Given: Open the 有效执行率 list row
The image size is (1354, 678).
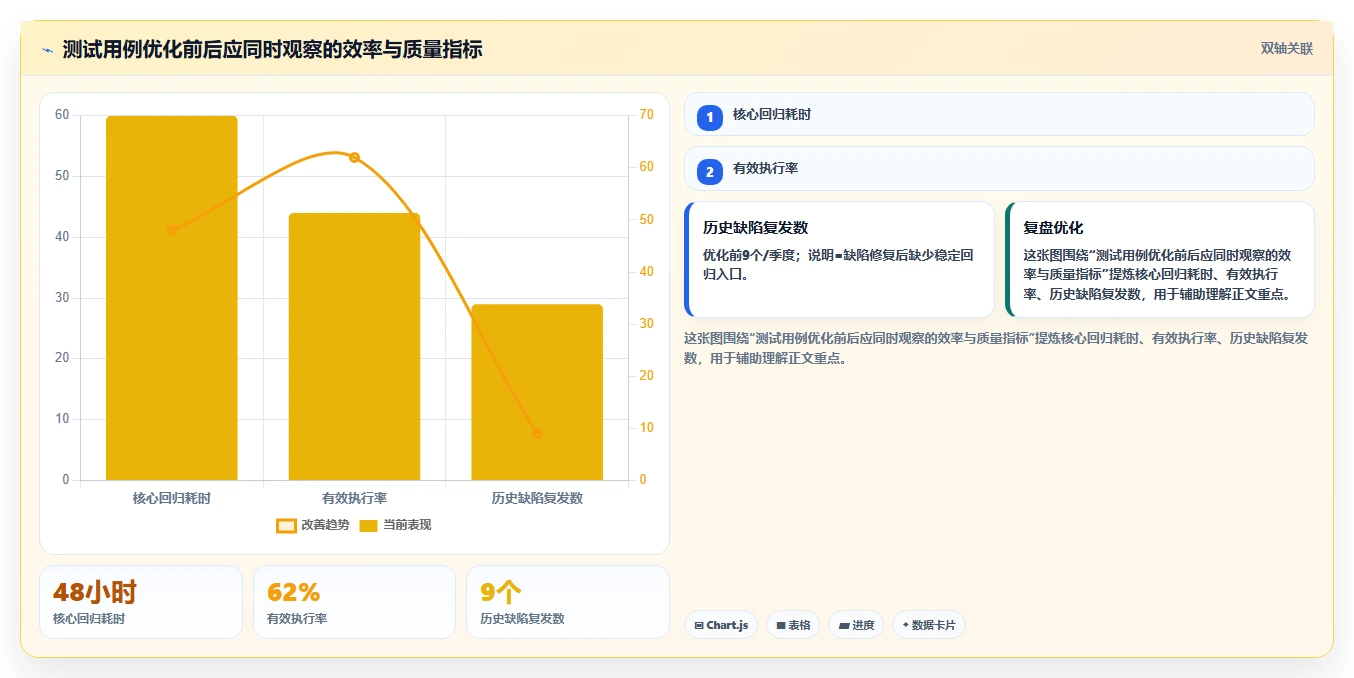Looking at the screenshot, I should click(x=999, y=169).
